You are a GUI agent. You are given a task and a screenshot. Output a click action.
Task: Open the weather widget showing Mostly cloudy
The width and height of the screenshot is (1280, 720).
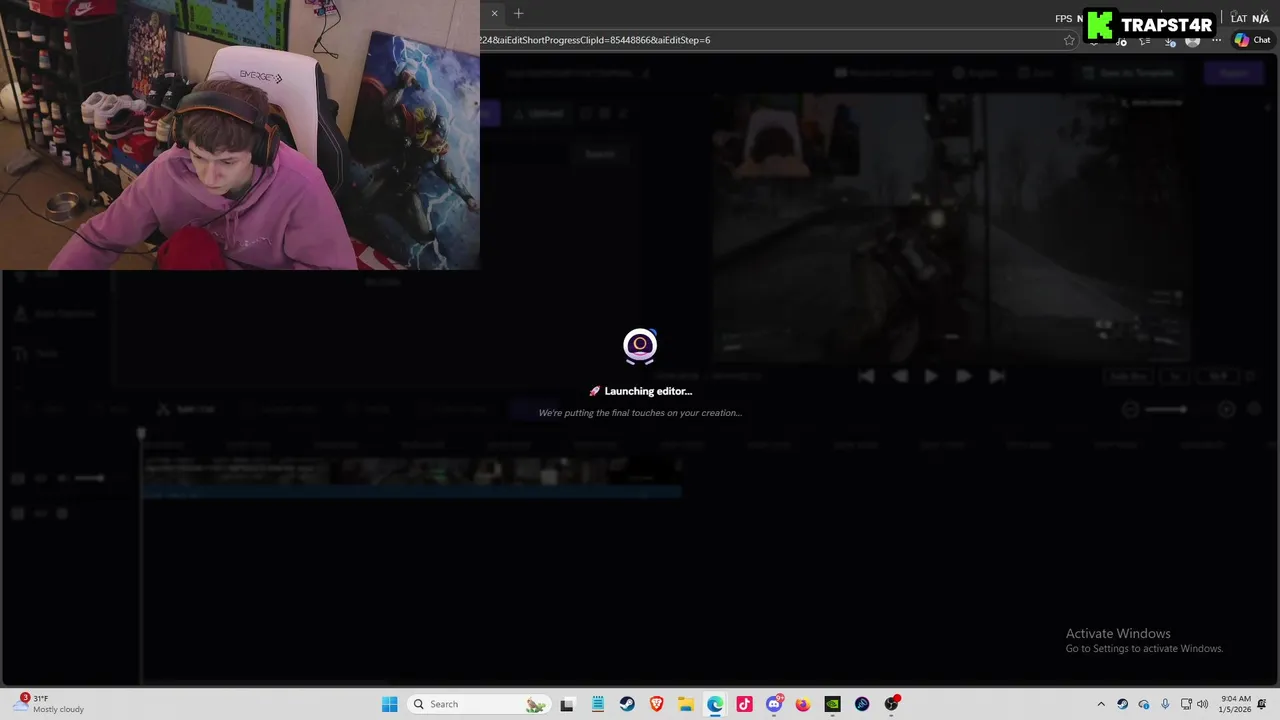tap(50, 704)
